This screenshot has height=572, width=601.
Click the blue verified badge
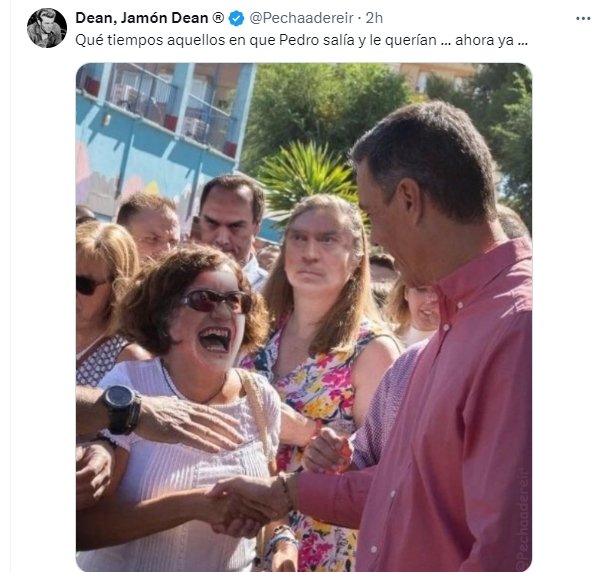(x=236, y=18)
